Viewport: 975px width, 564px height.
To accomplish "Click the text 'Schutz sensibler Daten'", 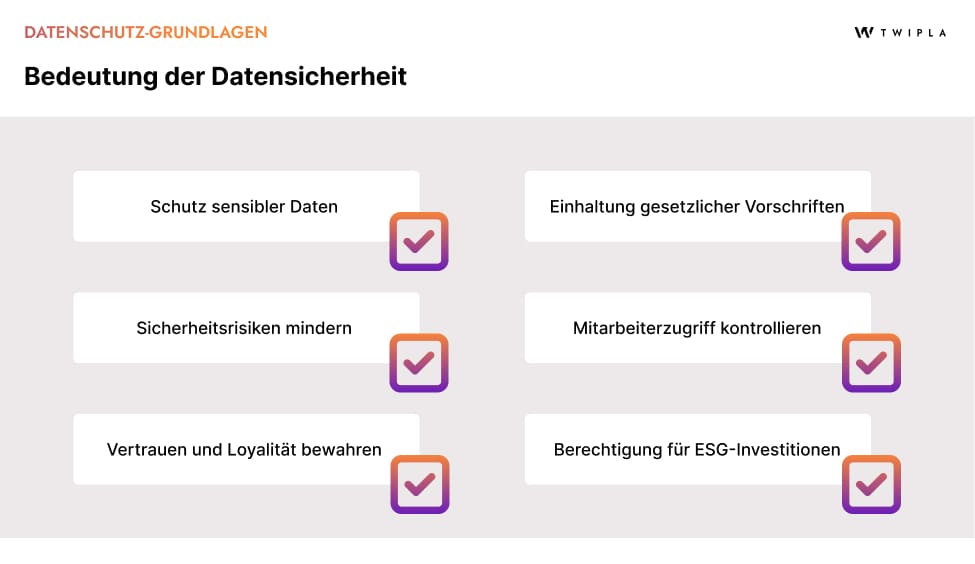I will coord(244,207).
